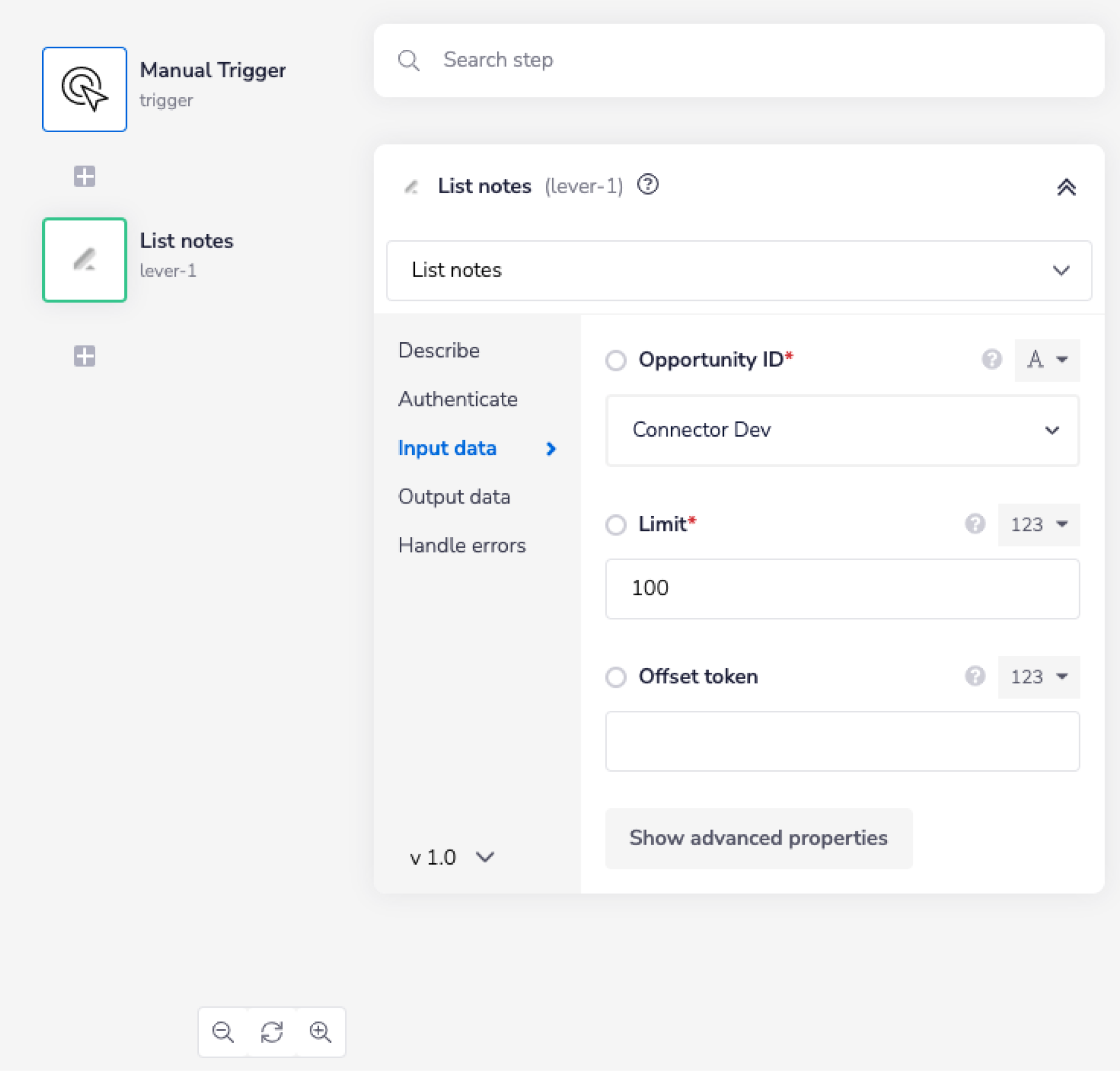Click Show advanced properties button
This screenshot has height=1071, width=1120.
[x=758, y=838]
